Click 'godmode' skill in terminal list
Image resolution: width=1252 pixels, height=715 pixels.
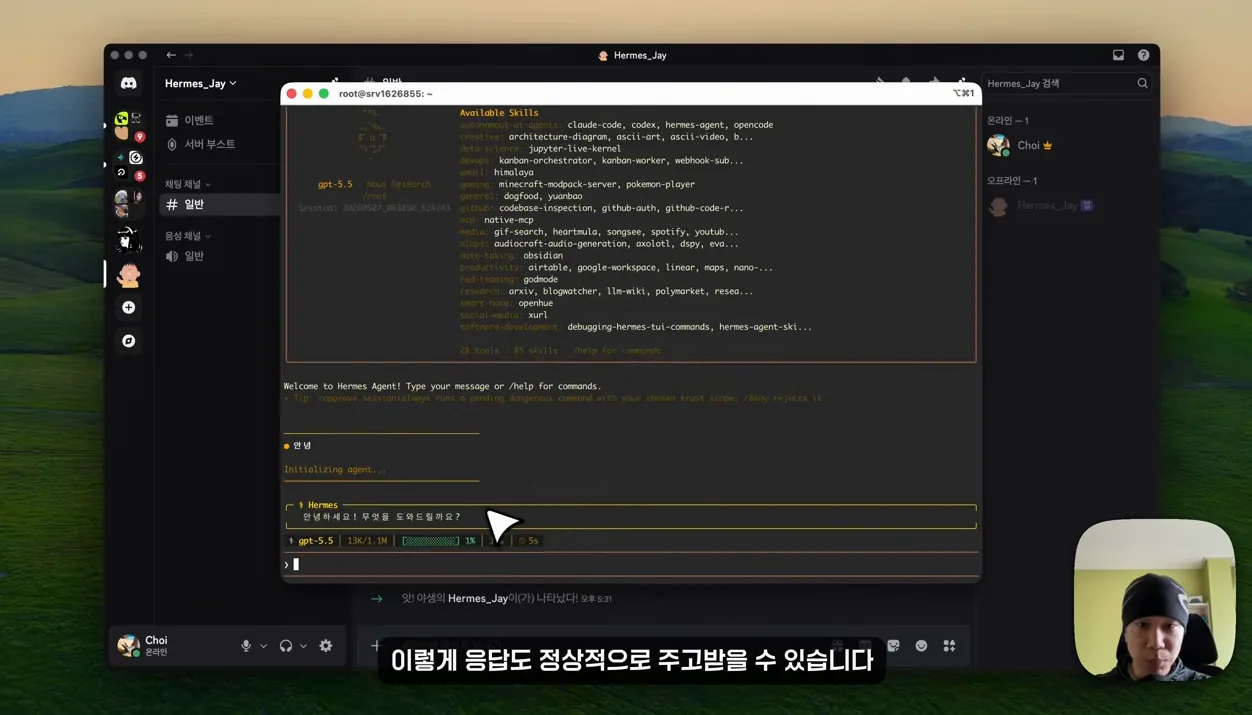click(x=540, y=280)
